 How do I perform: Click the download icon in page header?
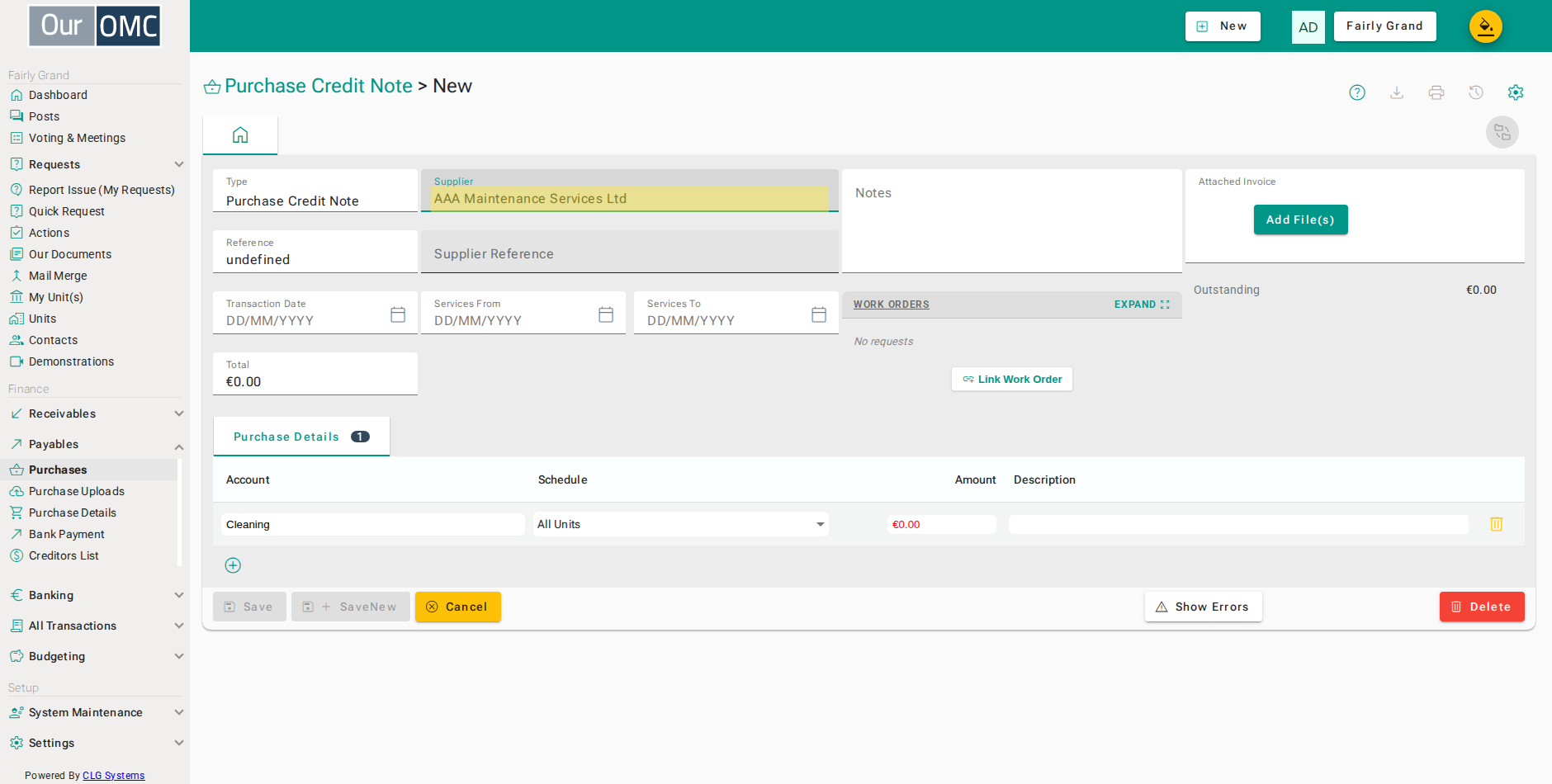1397,92
